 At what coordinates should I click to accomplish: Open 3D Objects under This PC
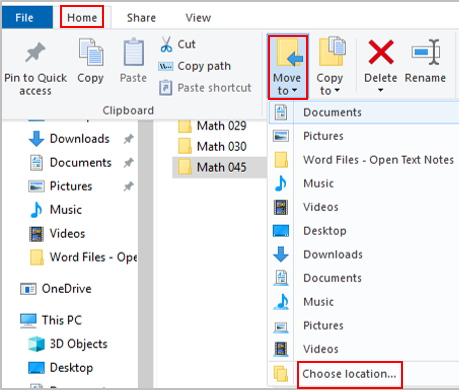[x=68, y=344]
